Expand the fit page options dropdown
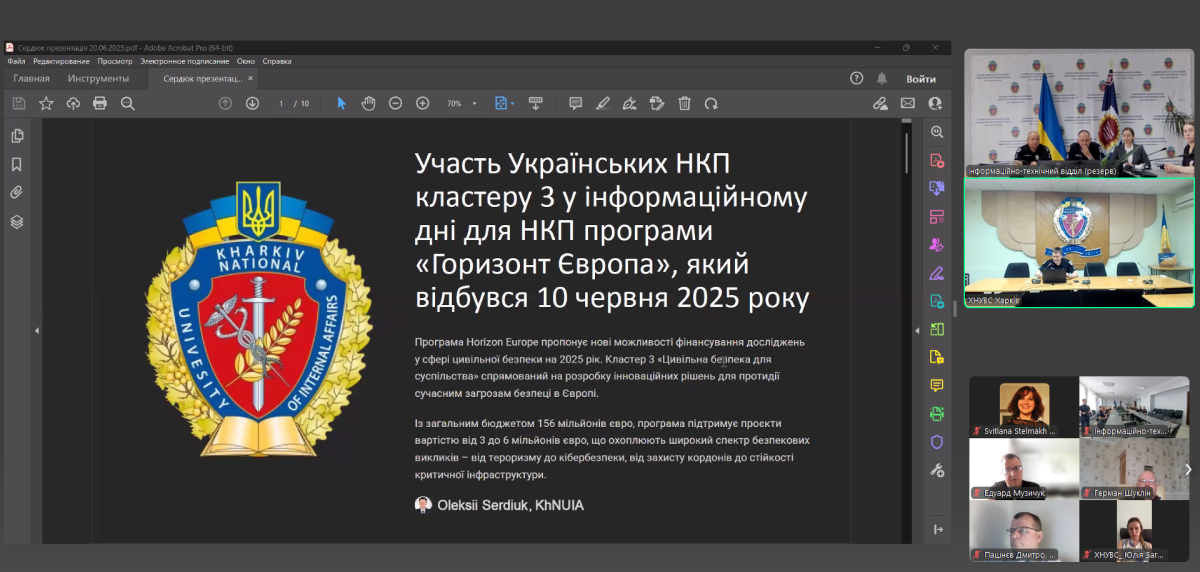Screen dimensions: 1200x572 tap(513, 103)
